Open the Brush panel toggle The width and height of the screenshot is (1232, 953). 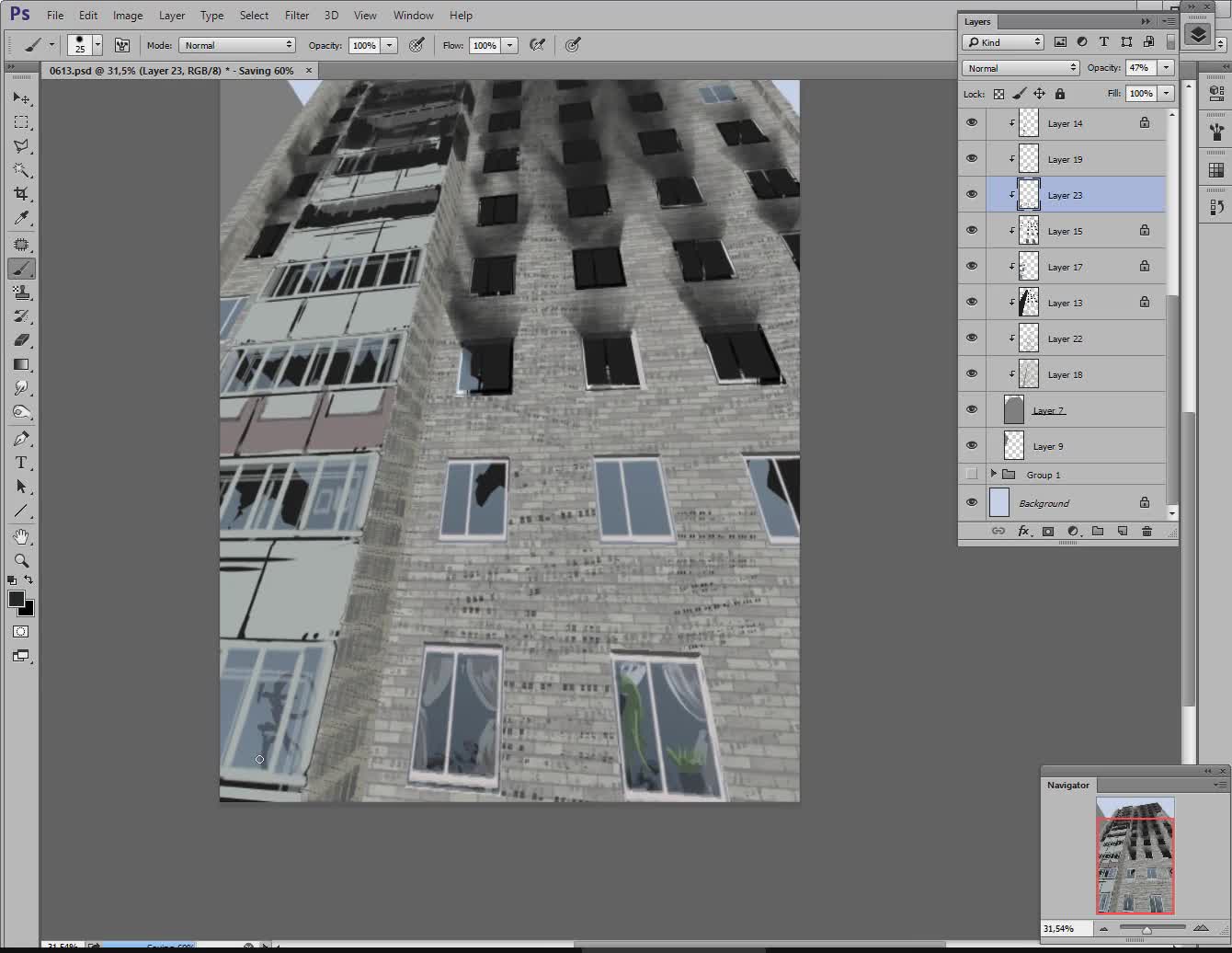pyautogui.click(x=121, y=44)
